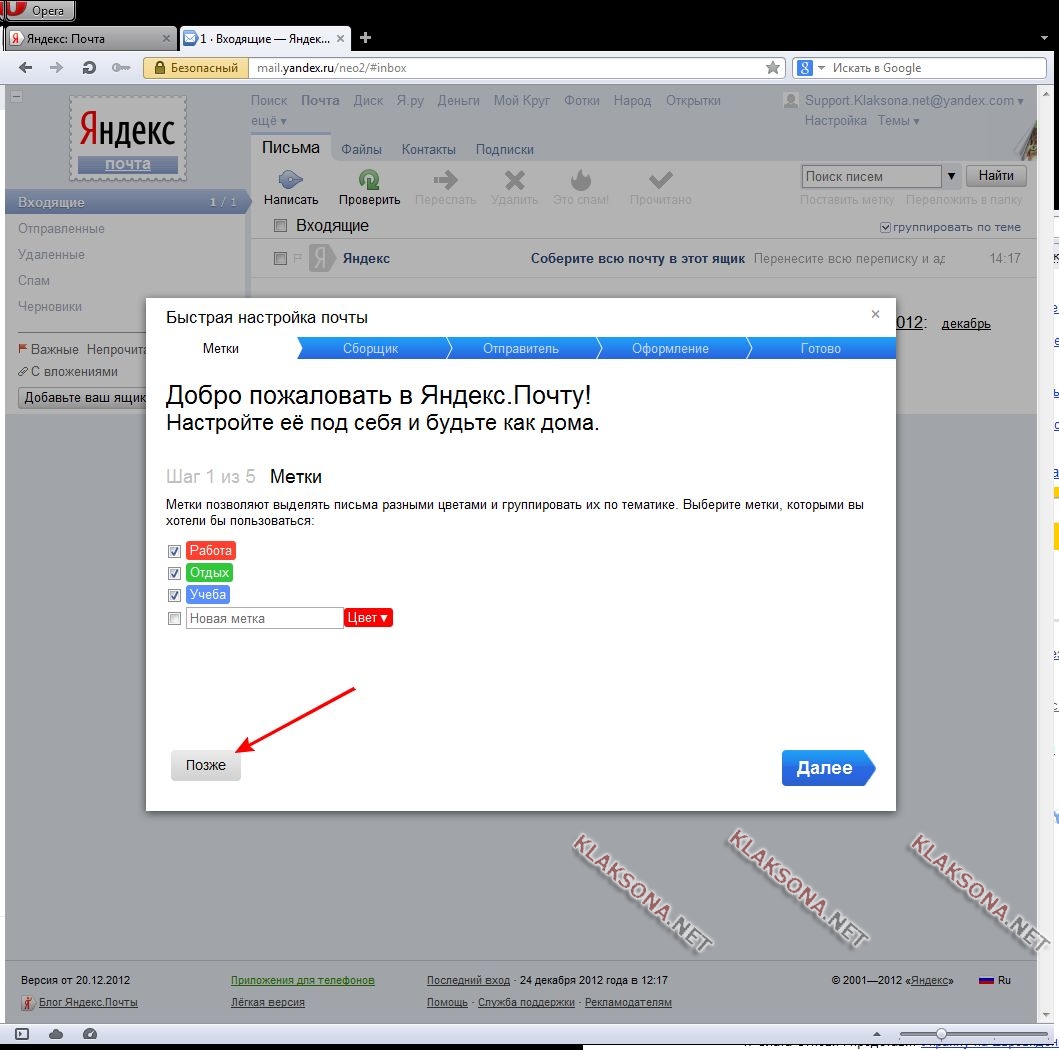Click the Новая метка text field
1059x1050 pixels.
[x=265, y=618]
